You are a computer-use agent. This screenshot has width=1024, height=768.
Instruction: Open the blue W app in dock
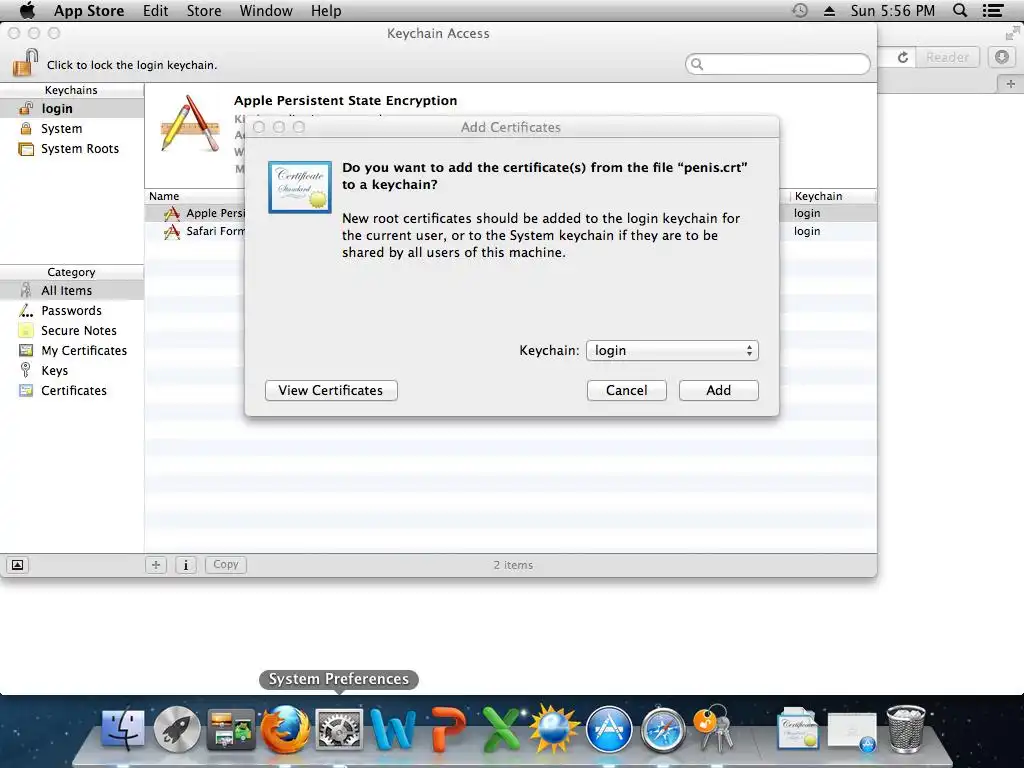click(x=393, y=728)
